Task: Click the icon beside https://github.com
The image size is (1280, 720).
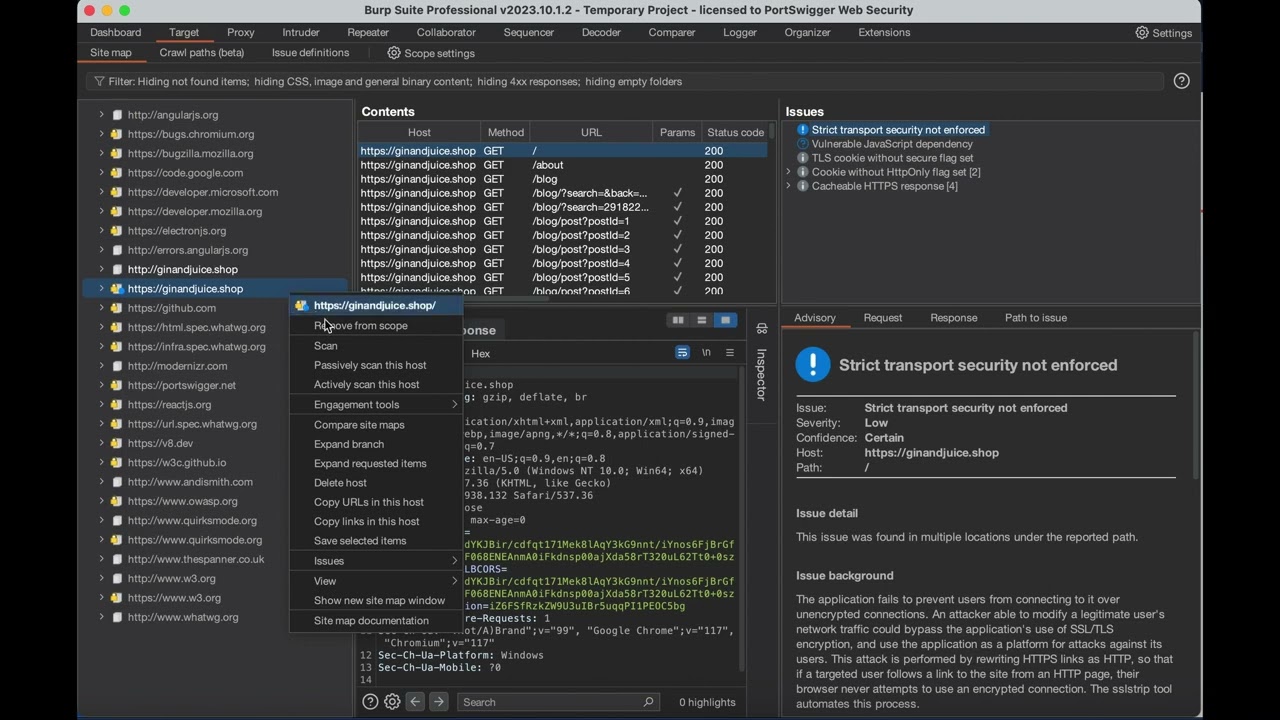Action: tap(117, 308)
